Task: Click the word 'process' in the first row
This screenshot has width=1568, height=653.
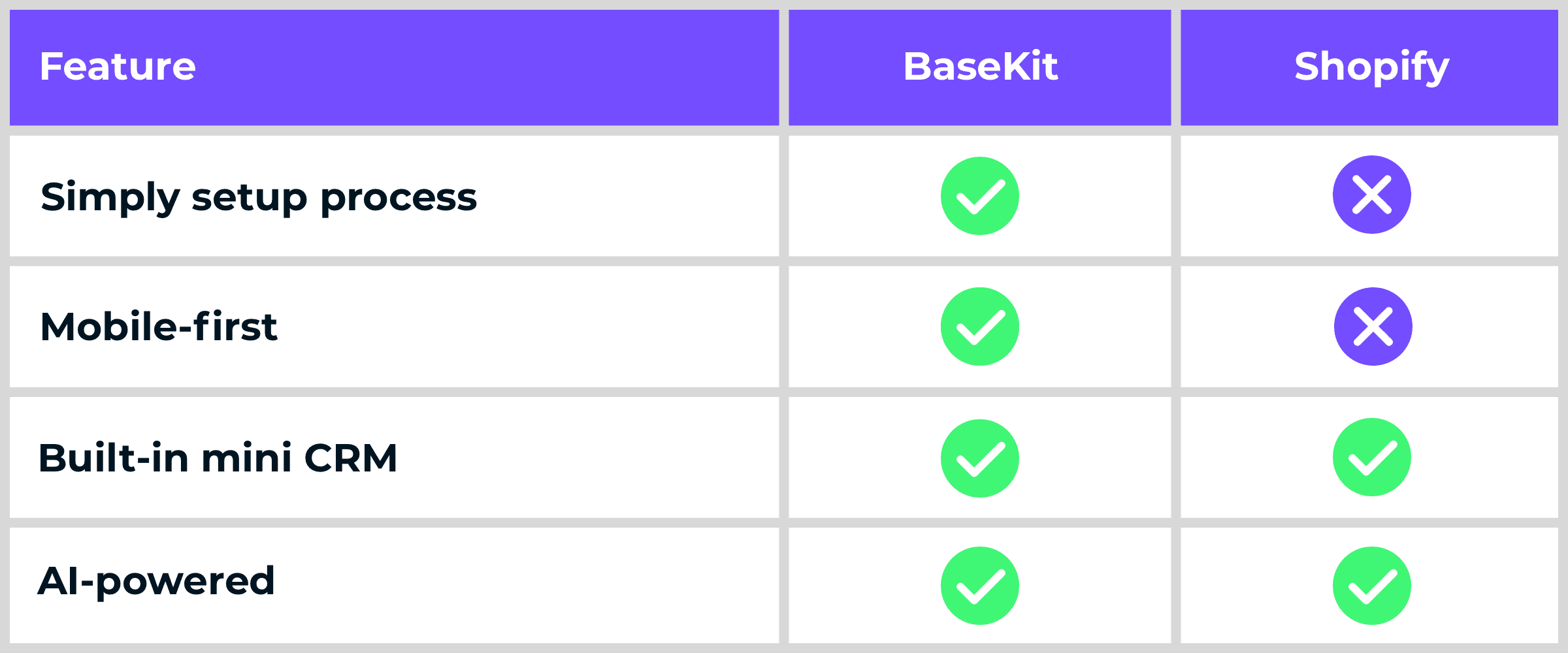Action: 399,199
